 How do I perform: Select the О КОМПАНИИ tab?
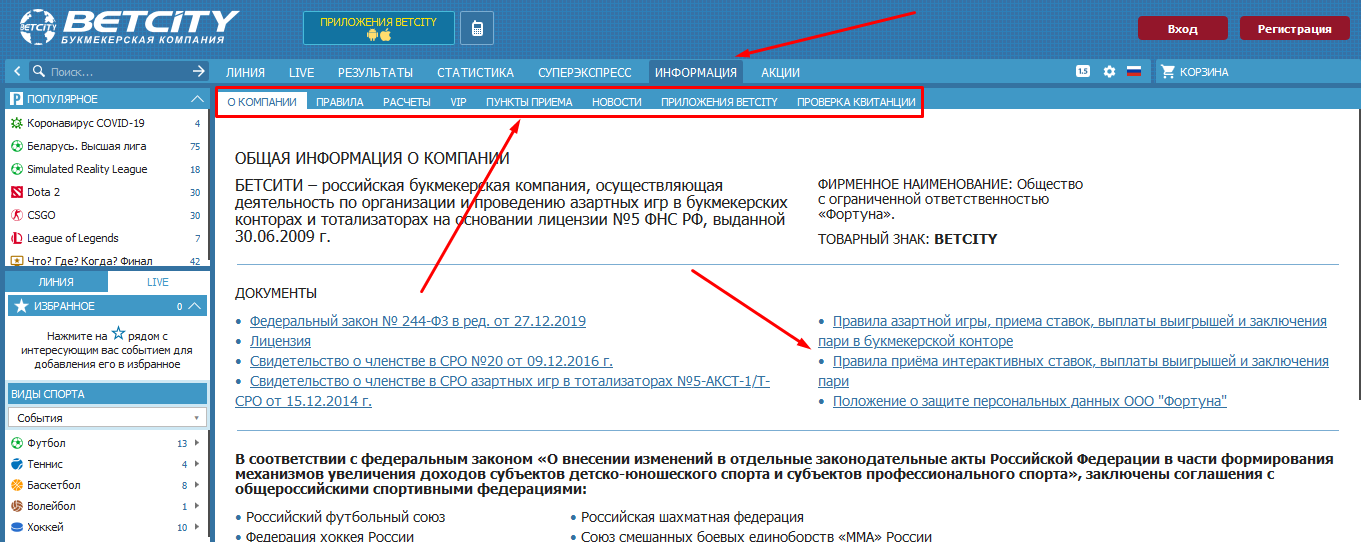tap(262, 102)
